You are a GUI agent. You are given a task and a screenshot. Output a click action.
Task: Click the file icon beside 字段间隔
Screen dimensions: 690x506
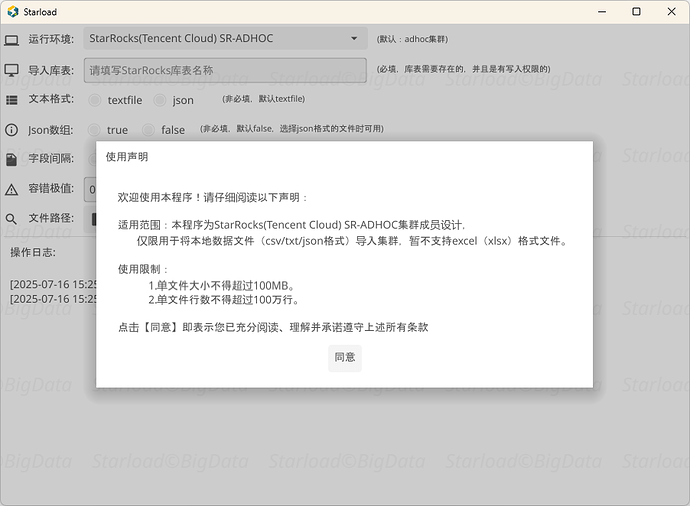click(11, 159)
